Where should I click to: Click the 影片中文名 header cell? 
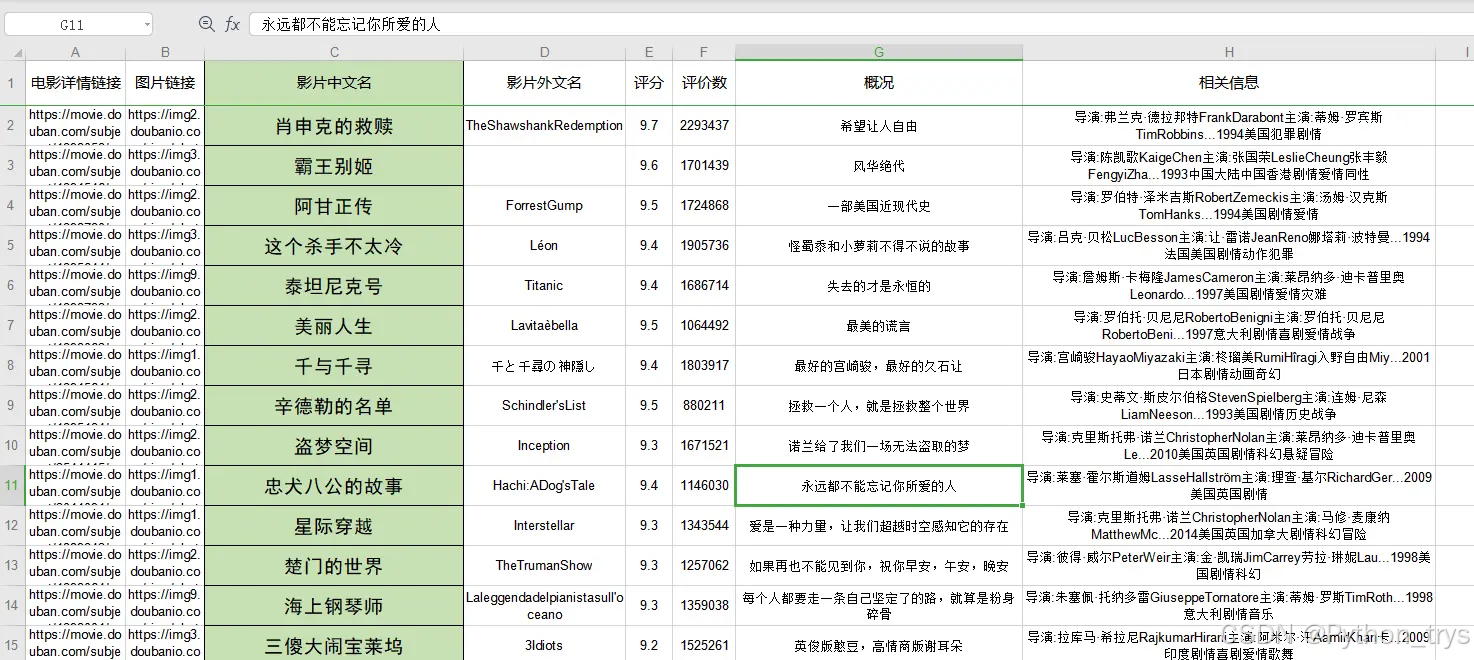tap(334, 83)
